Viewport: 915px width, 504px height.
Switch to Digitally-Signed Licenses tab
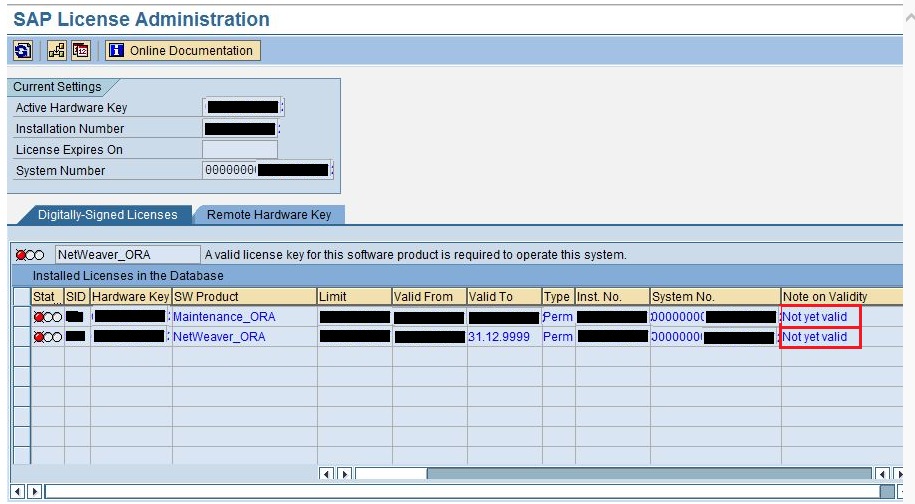tap(107, 215)
